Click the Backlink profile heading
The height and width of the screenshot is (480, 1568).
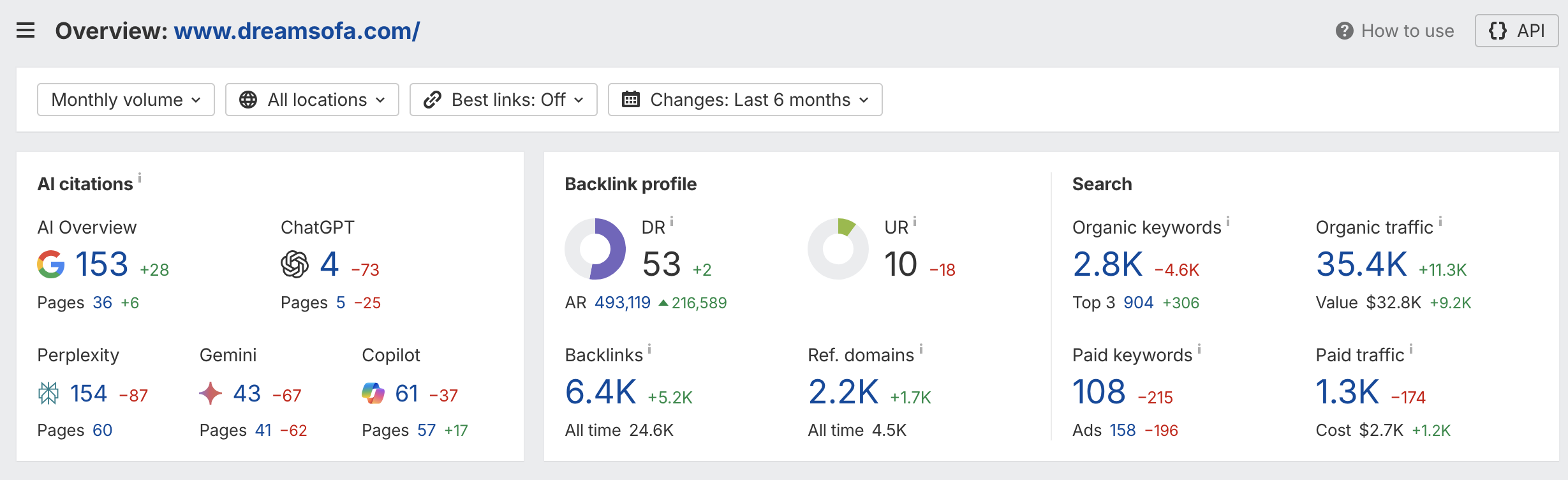[631, 184]
